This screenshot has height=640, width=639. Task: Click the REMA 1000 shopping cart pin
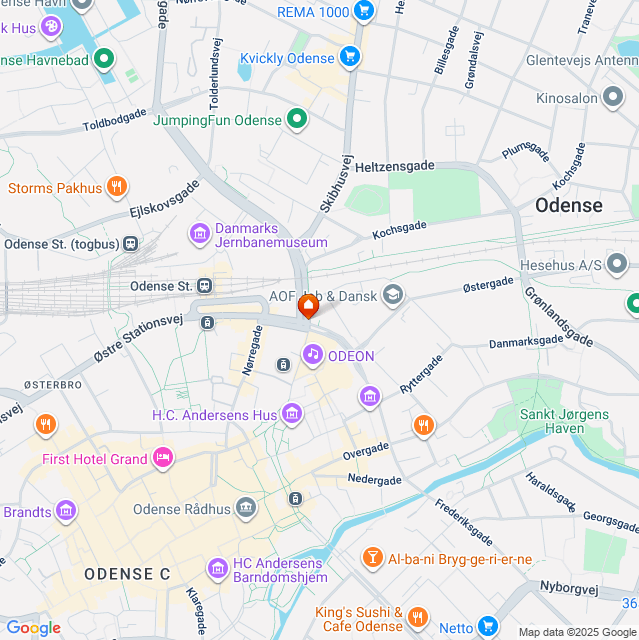tap(364, 10)
